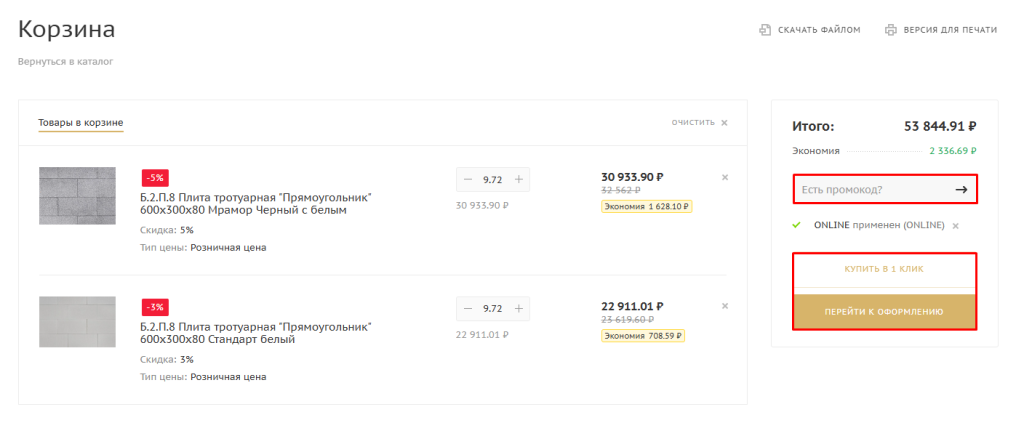The image size is (1024, 436).
Task: Click the download file icon
Action: (x=764, y=30)
